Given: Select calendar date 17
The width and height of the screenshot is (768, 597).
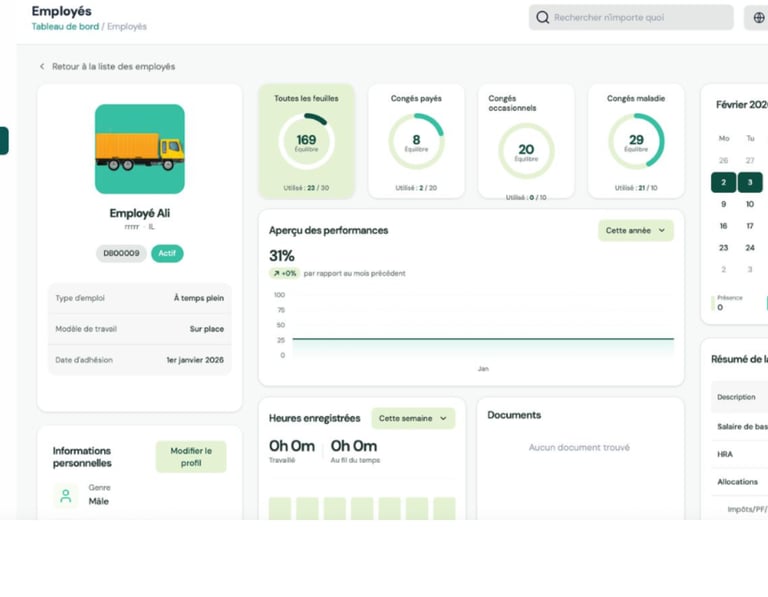Looking at the screenshot, I should (750, 226).
